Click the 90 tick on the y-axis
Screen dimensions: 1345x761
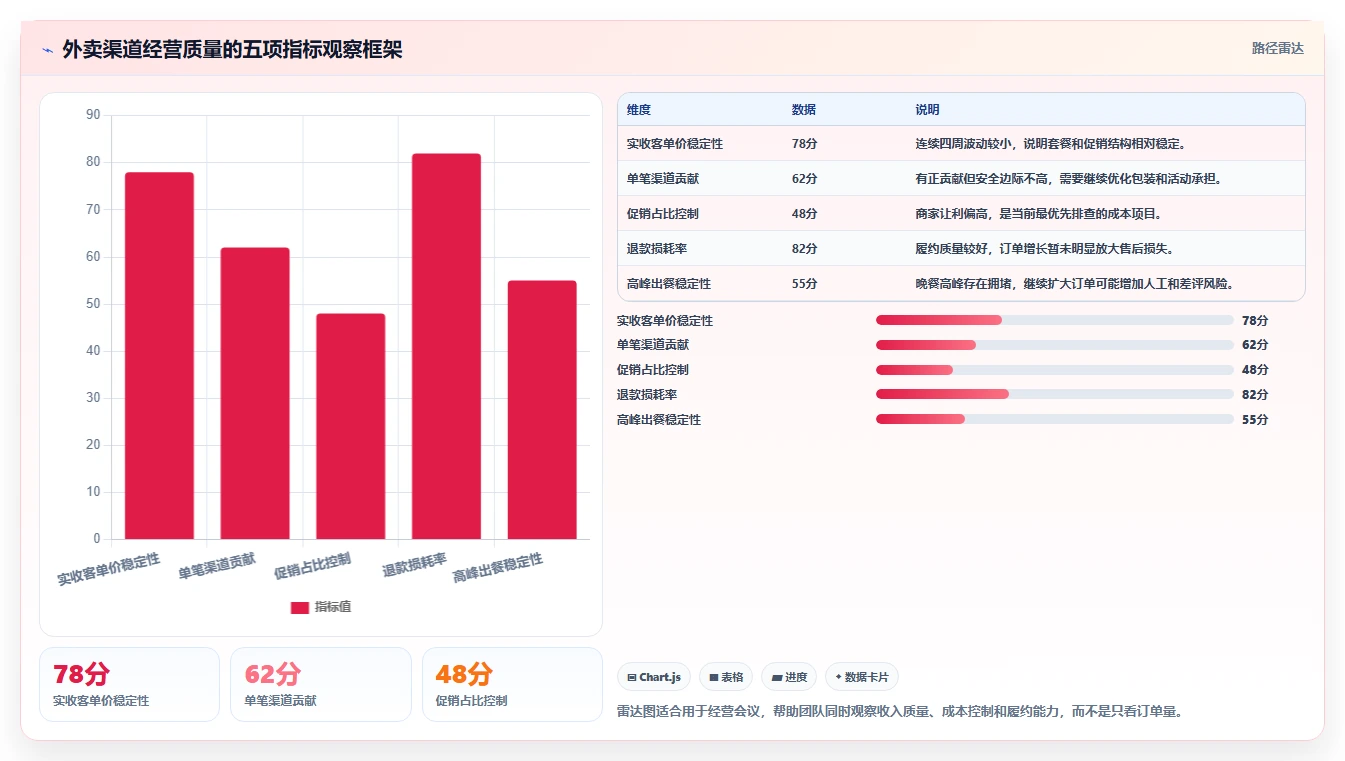pos(93,115)
